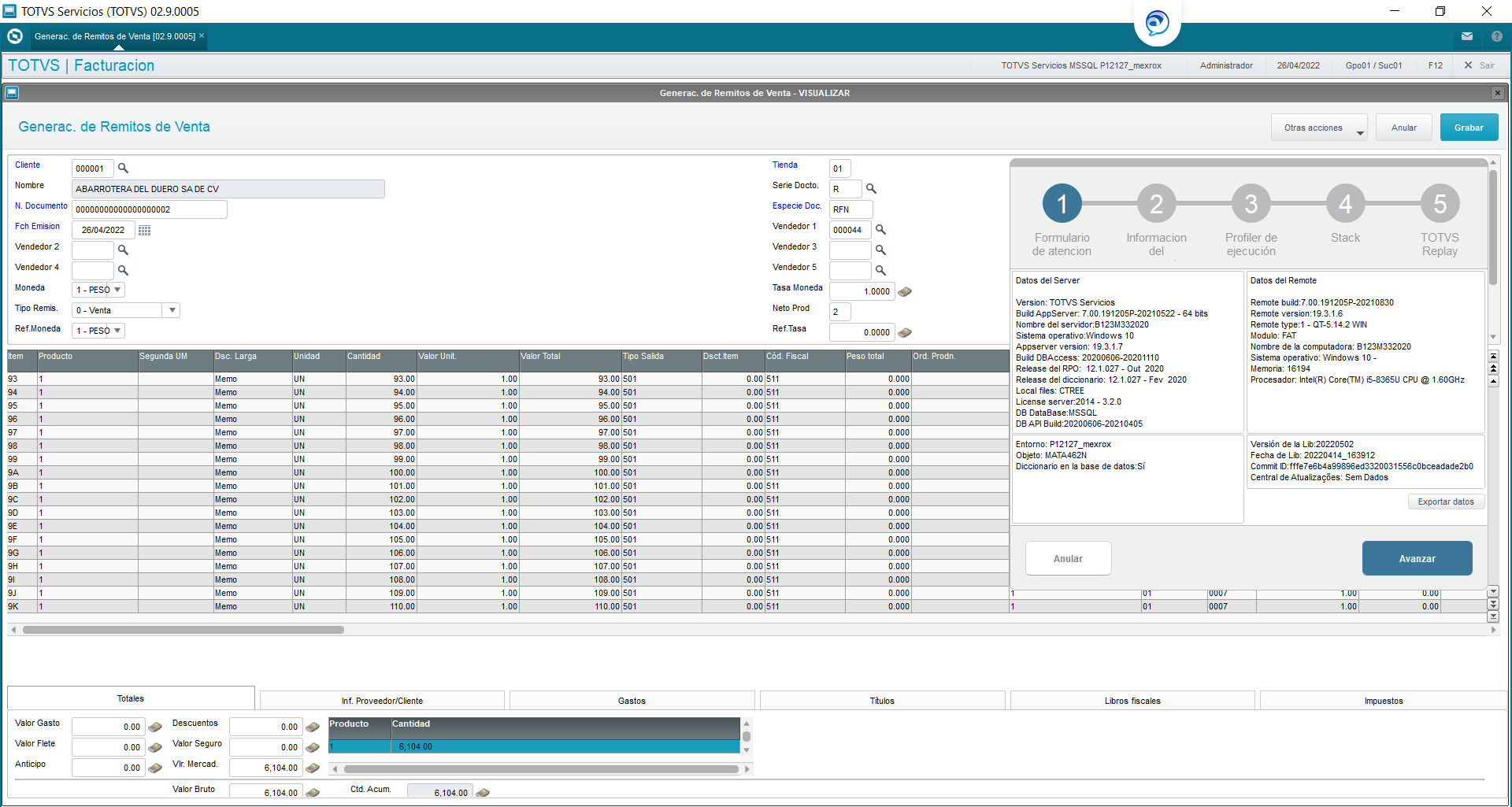Open the Cliente search magnifier icon

point(123,168)
